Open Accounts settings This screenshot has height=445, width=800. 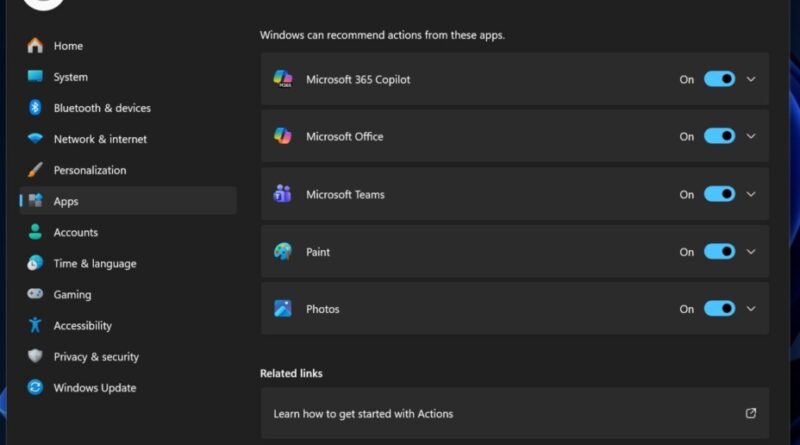point(128,232)
